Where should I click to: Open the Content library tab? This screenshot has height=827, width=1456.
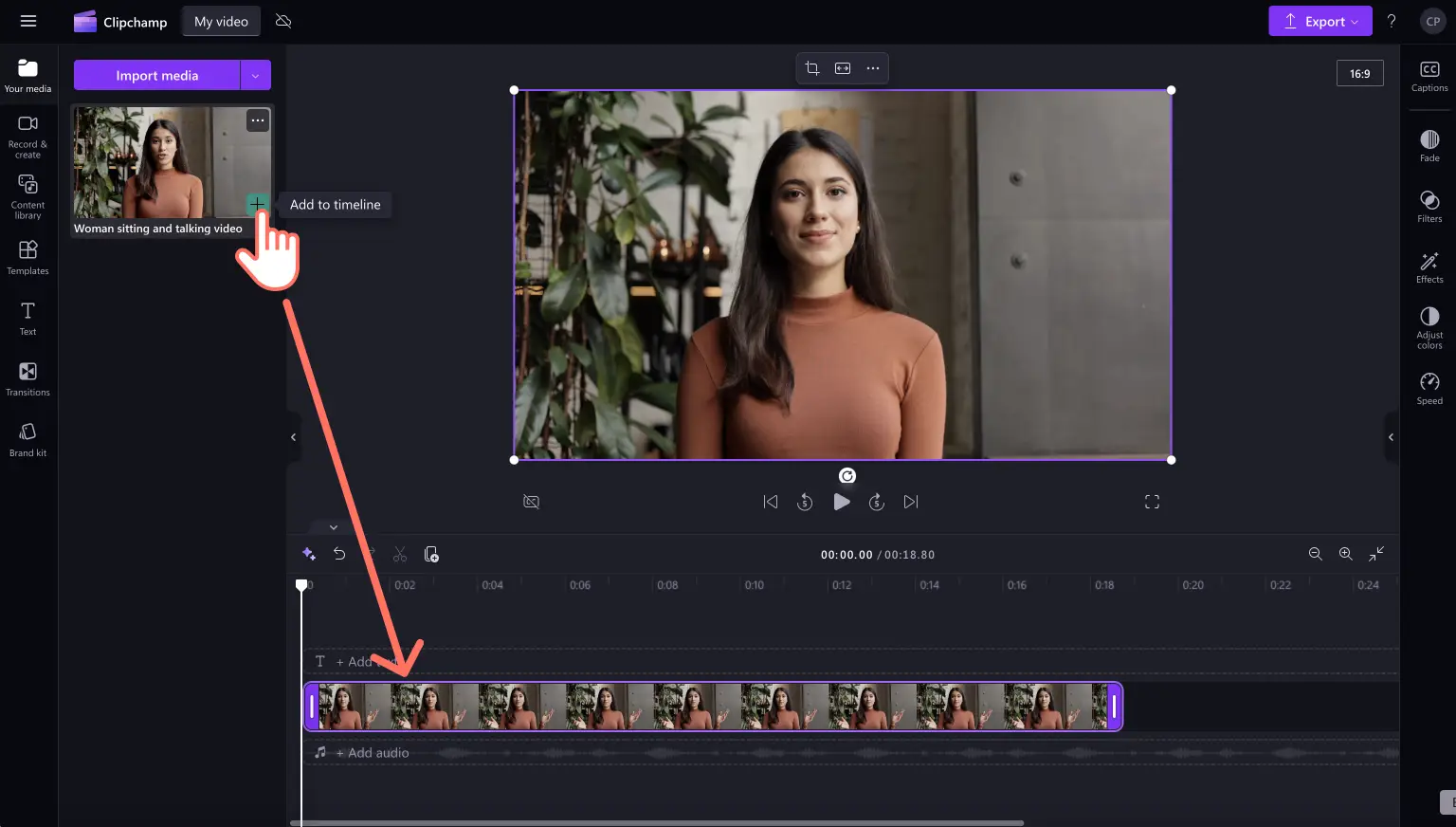coord(28,196)
